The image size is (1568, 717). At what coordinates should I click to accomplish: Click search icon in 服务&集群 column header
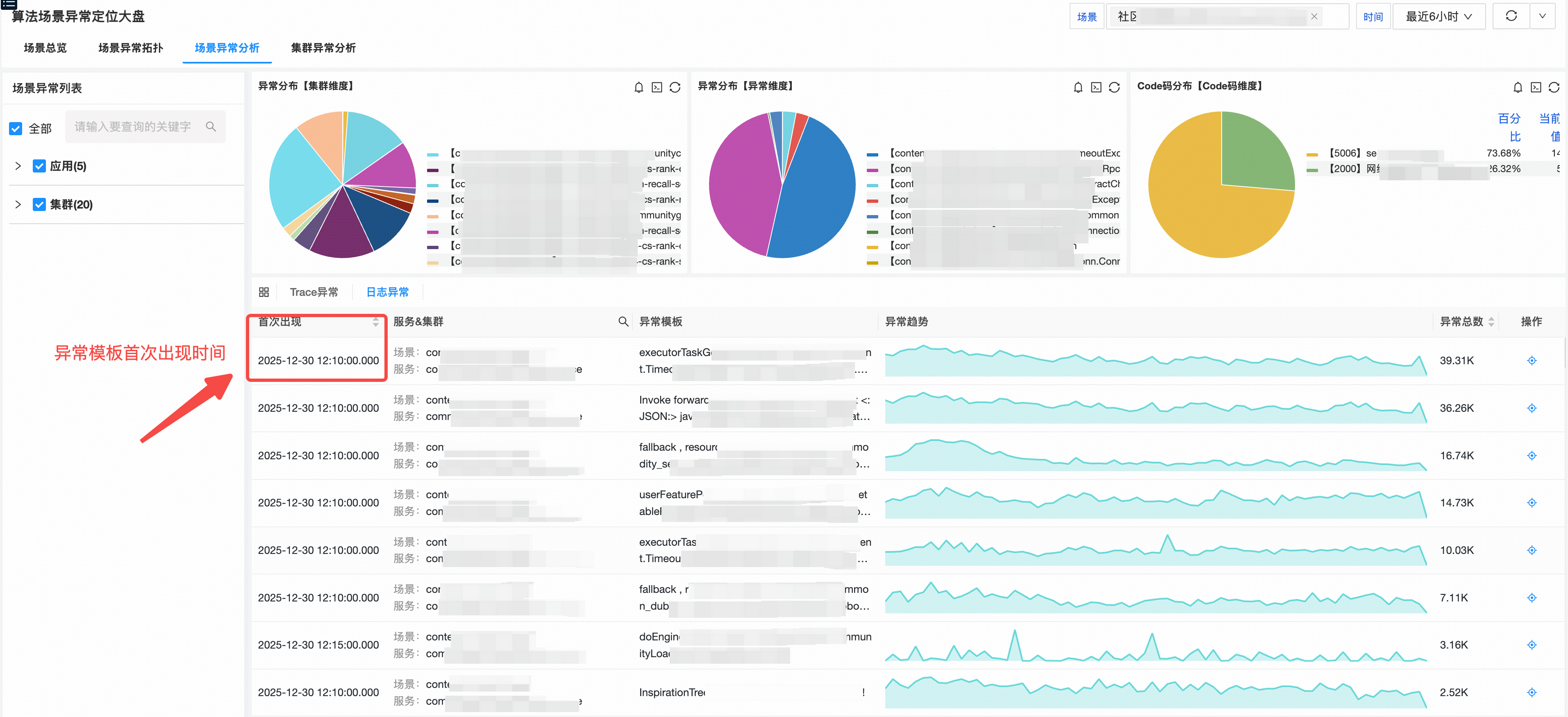pos(623,321)
